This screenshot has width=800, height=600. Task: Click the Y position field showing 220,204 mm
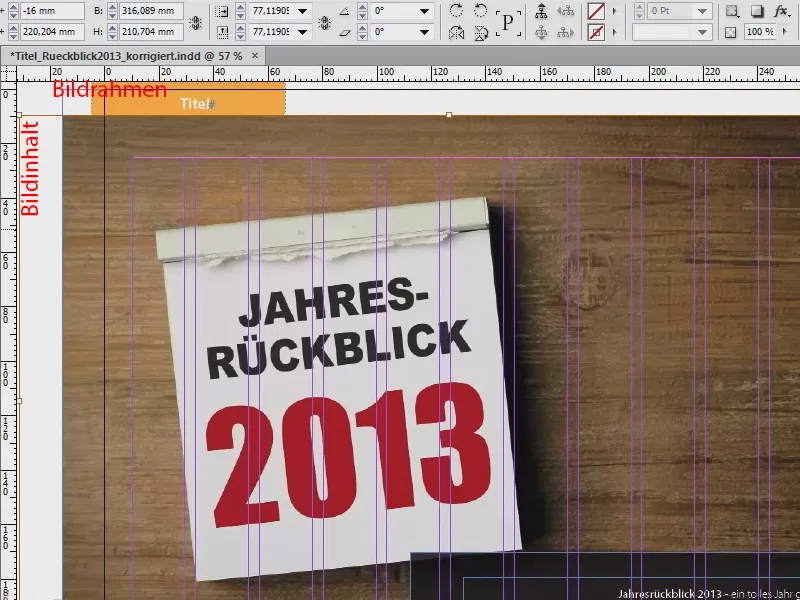coord(52,32)
